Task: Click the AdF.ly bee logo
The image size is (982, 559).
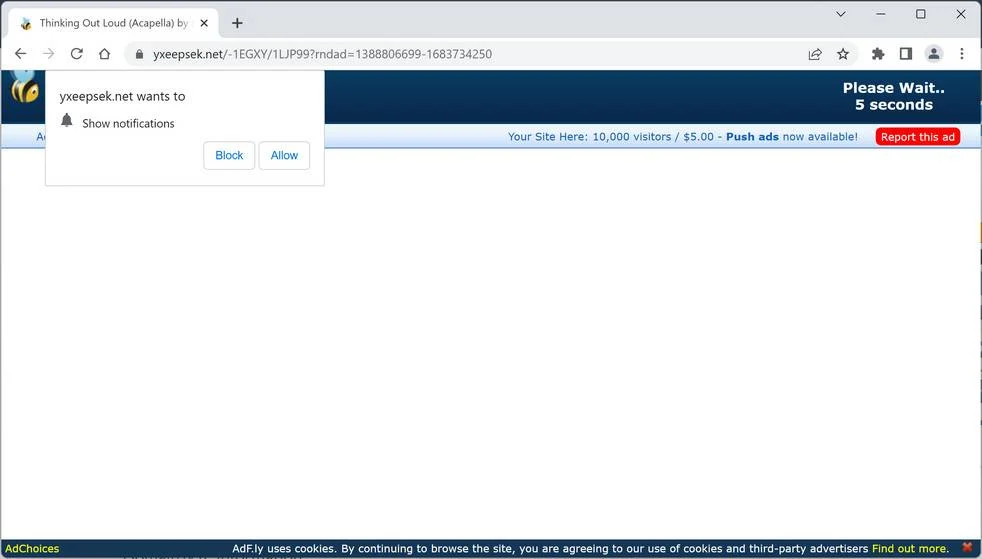Action: (x=25, y=86)
